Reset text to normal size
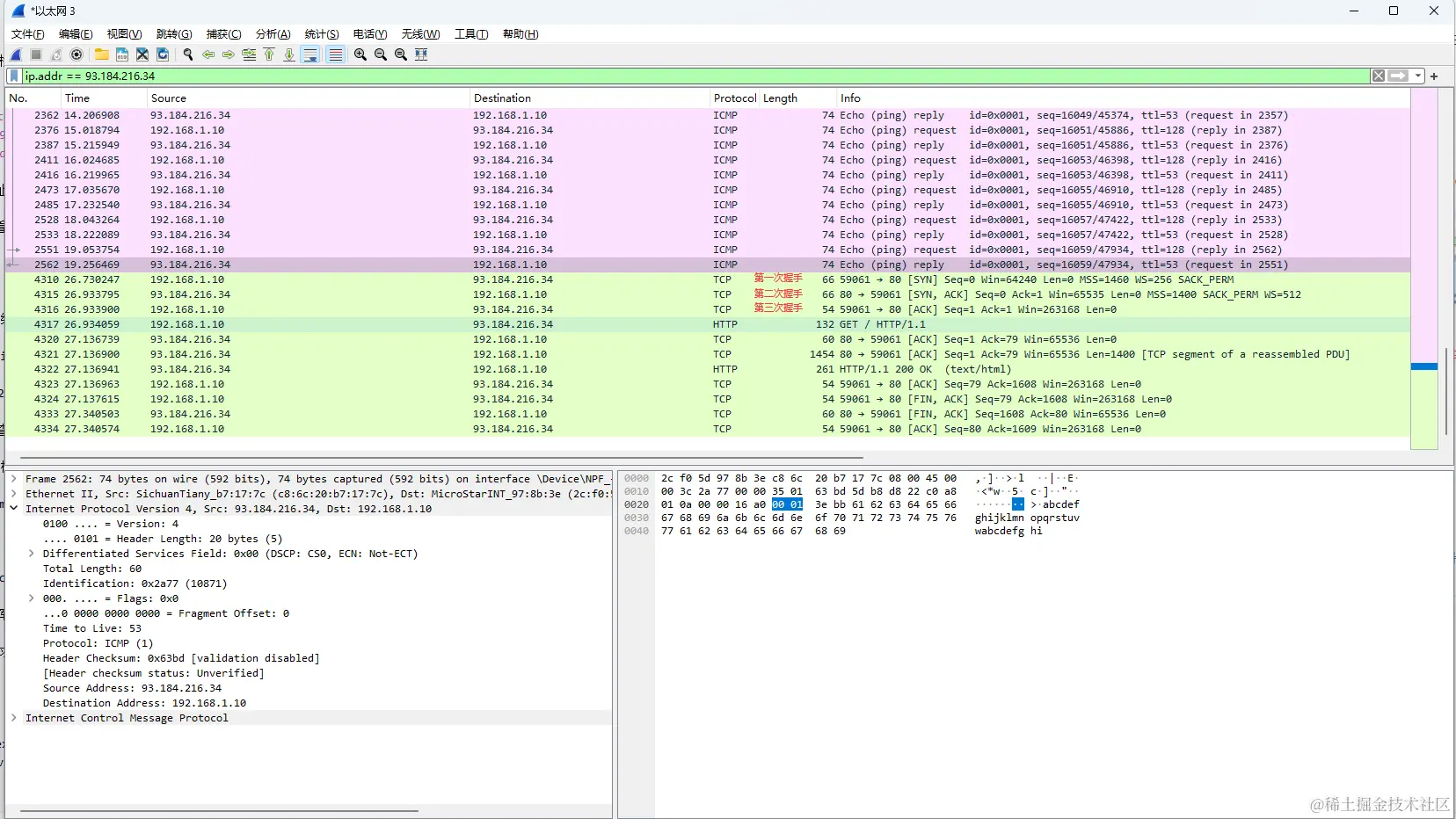 (x=401, y=54)
